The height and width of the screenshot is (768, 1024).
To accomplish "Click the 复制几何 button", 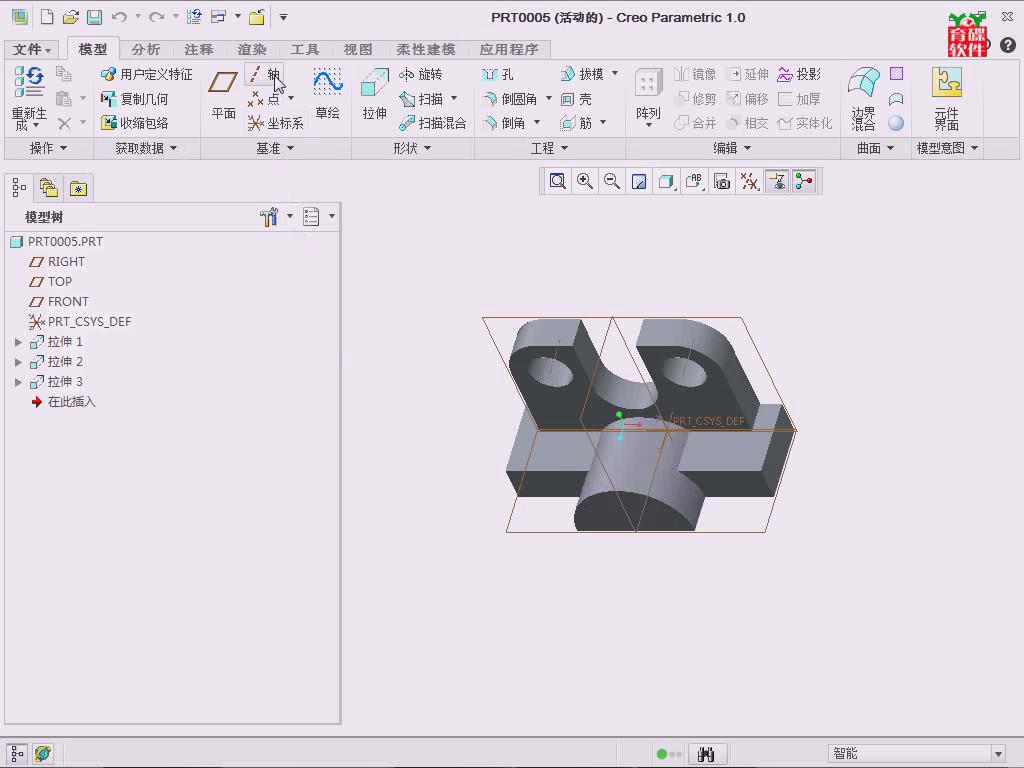I will 135,99.
